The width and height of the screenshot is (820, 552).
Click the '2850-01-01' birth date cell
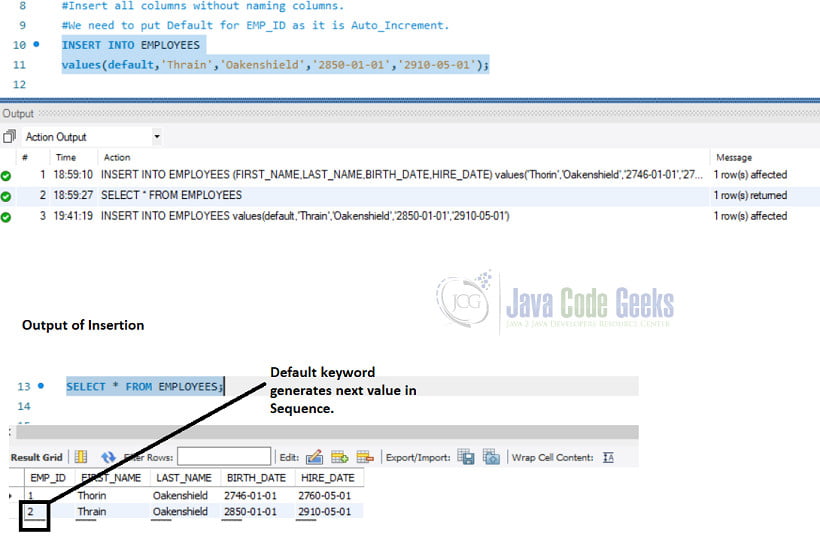(x=250, y=511)
